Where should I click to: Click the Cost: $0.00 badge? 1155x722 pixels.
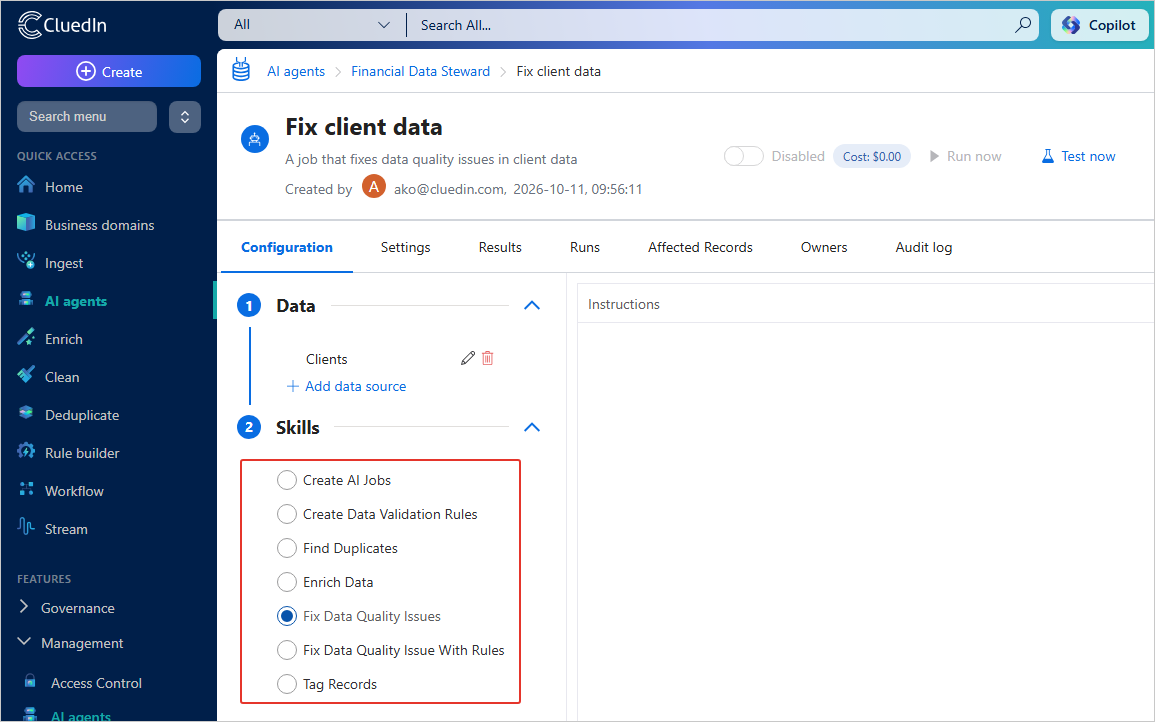click(x=871, y=156)
